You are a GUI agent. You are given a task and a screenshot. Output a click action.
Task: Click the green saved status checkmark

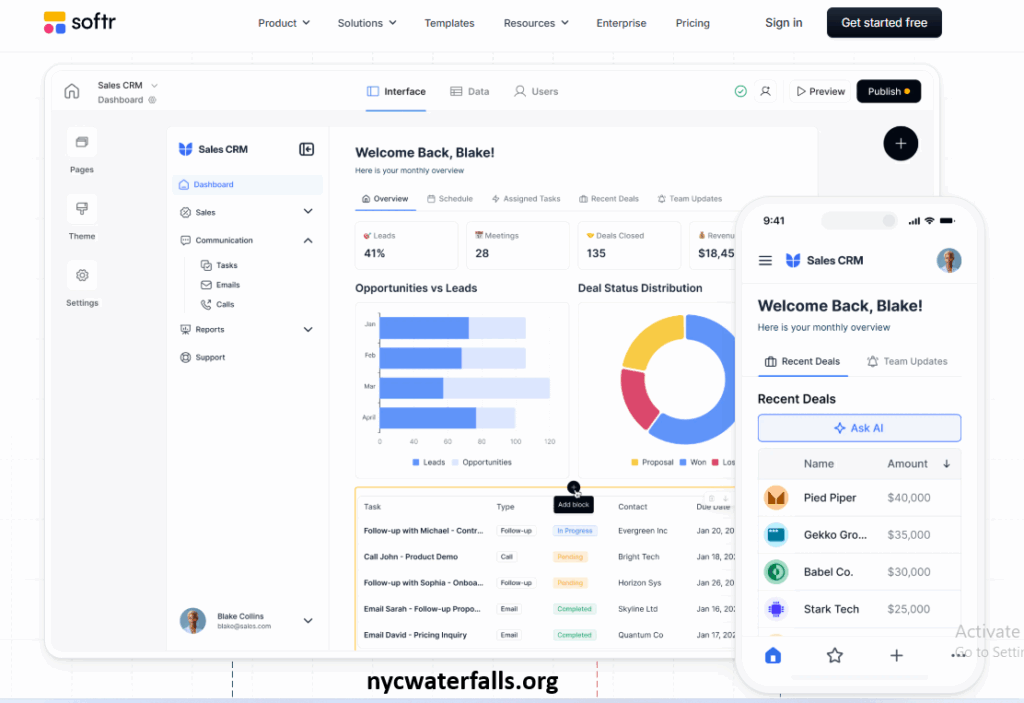point(740,91)
